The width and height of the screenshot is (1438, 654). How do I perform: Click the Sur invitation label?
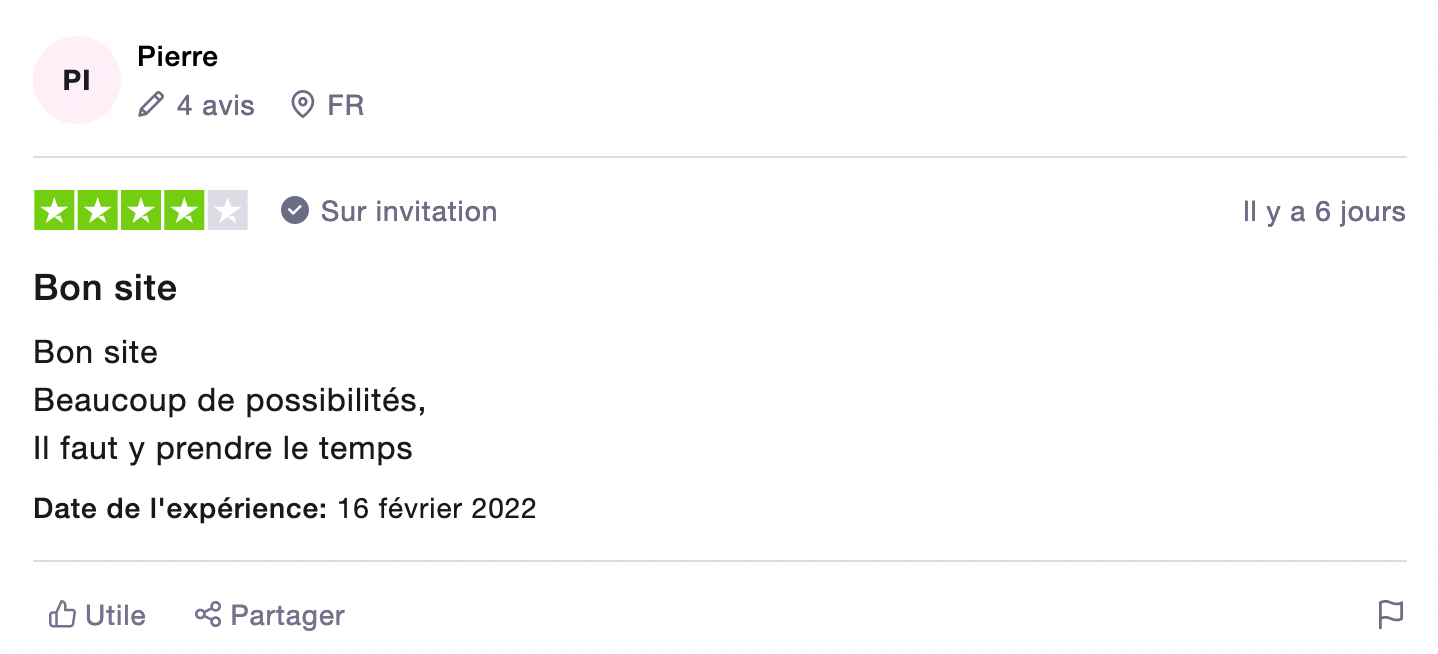(409, 211)
